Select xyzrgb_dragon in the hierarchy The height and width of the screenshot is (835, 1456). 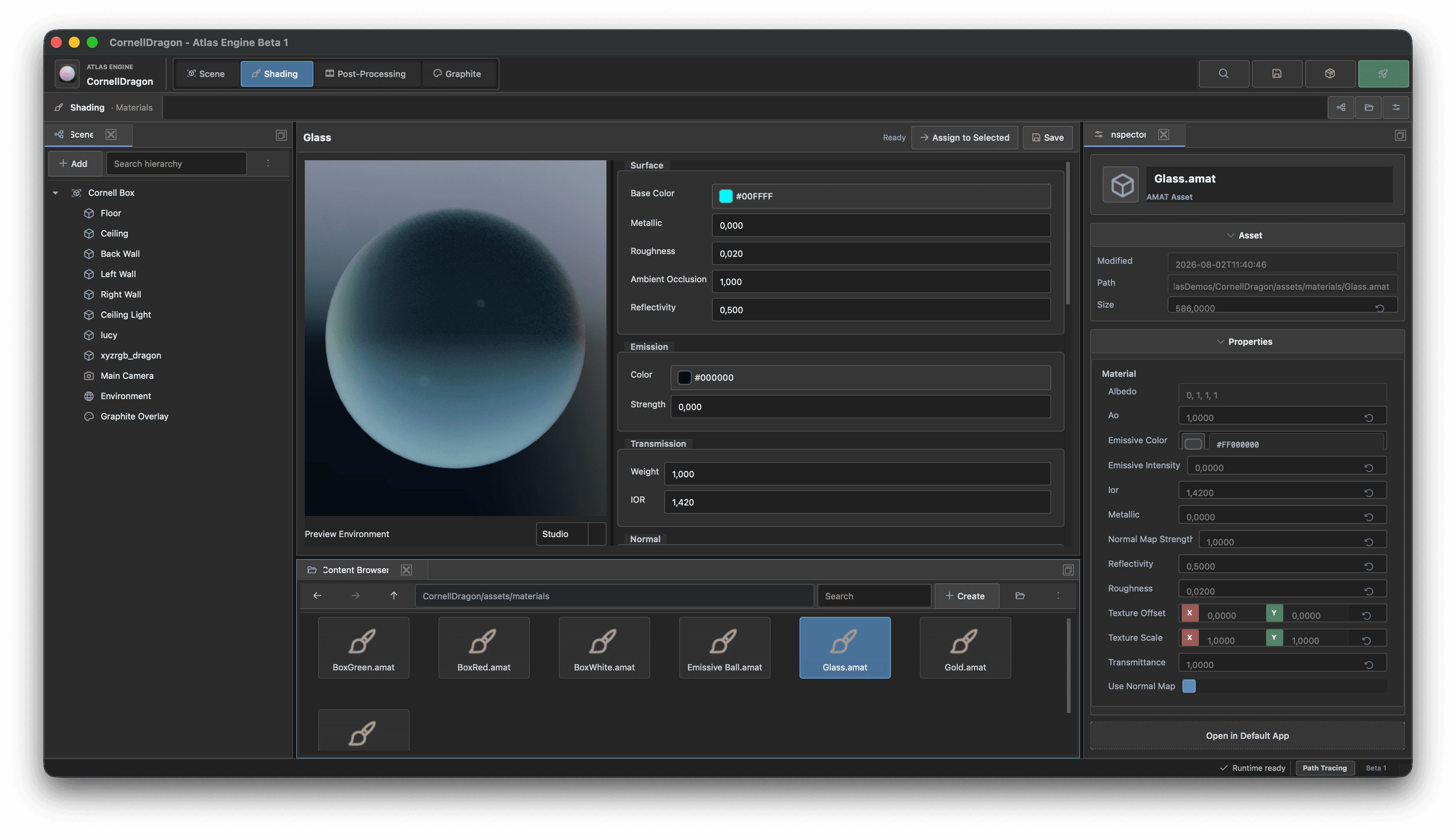coord(131,356)
